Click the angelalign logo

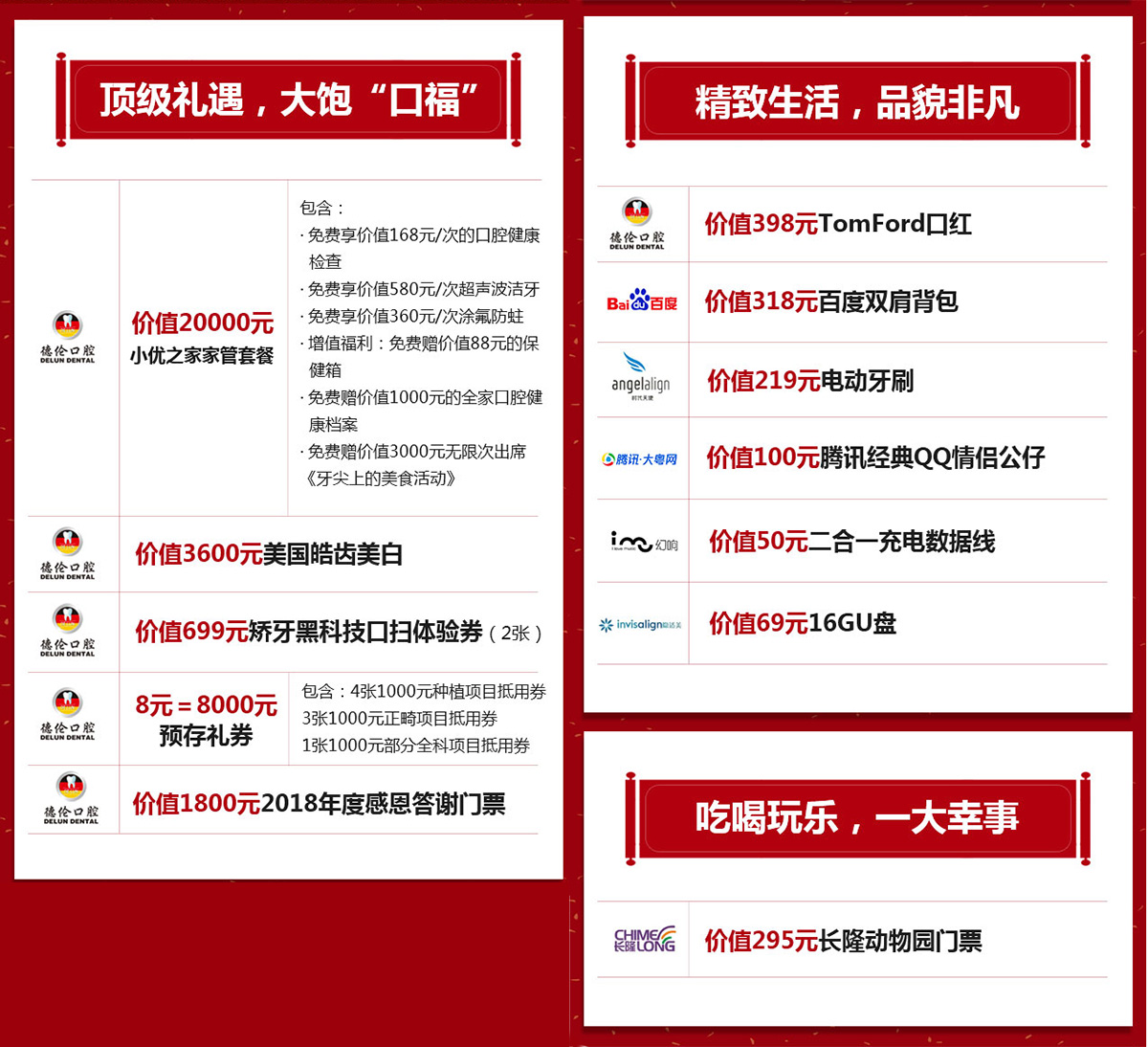point(640,377)
